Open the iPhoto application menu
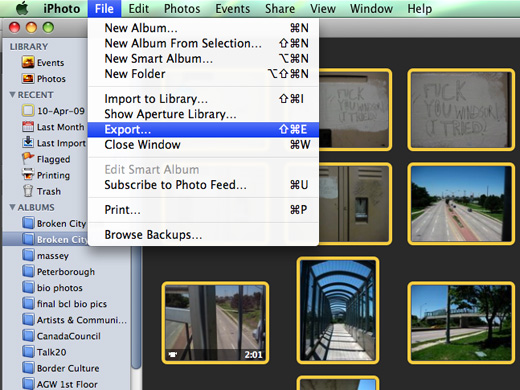The image size is (520, 390). coord(62,9)
